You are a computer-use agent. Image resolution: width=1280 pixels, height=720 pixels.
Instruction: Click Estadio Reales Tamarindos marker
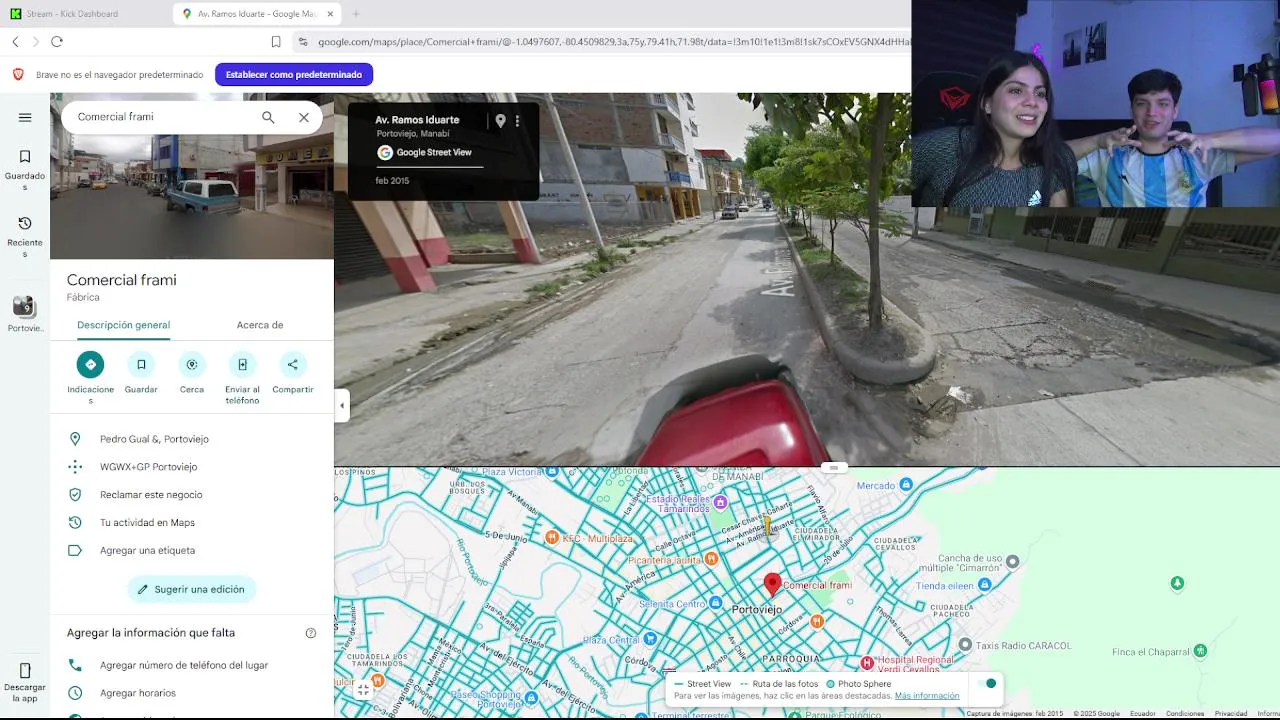[x=721, y=502]
